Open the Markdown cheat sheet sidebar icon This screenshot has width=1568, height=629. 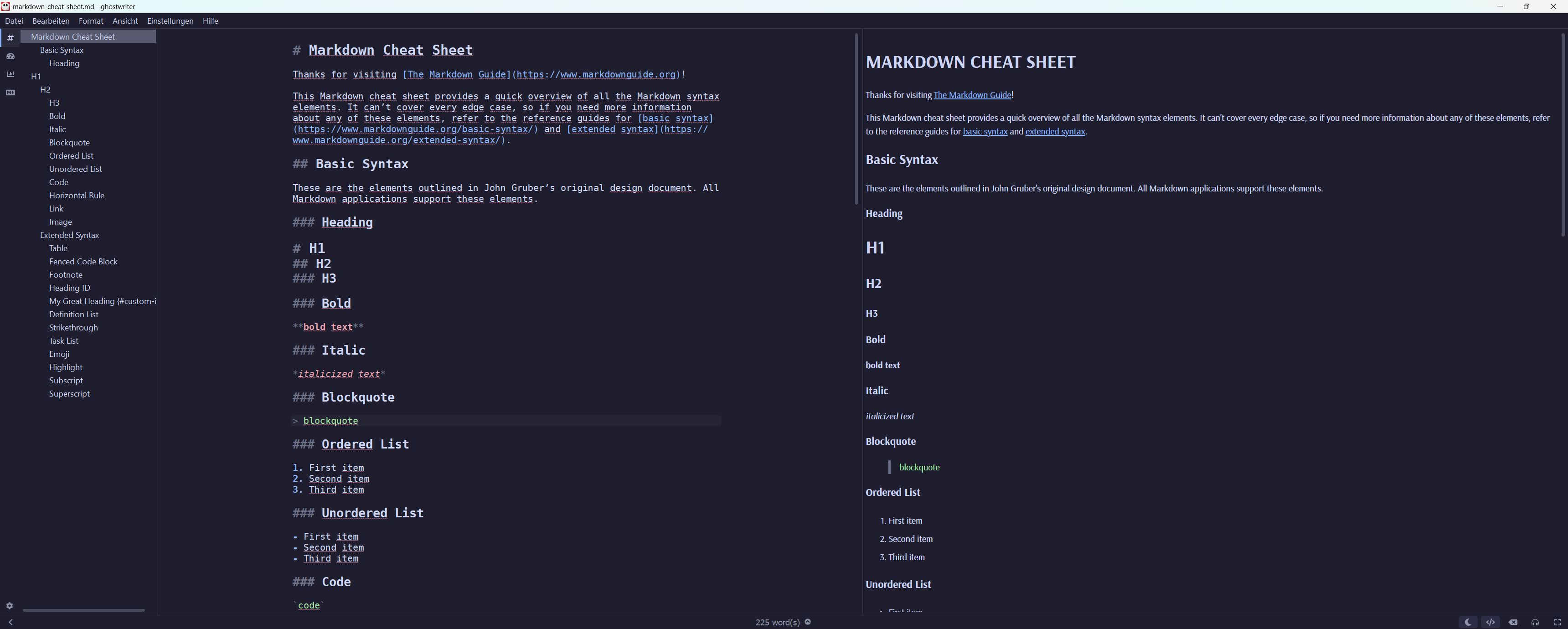pyautogui.click(x=10, y=93)
